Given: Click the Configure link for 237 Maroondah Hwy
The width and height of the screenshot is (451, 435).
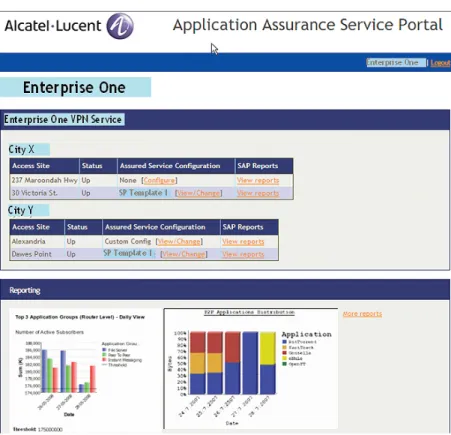Looking at the screenshot, I should [x=159, y=180].
